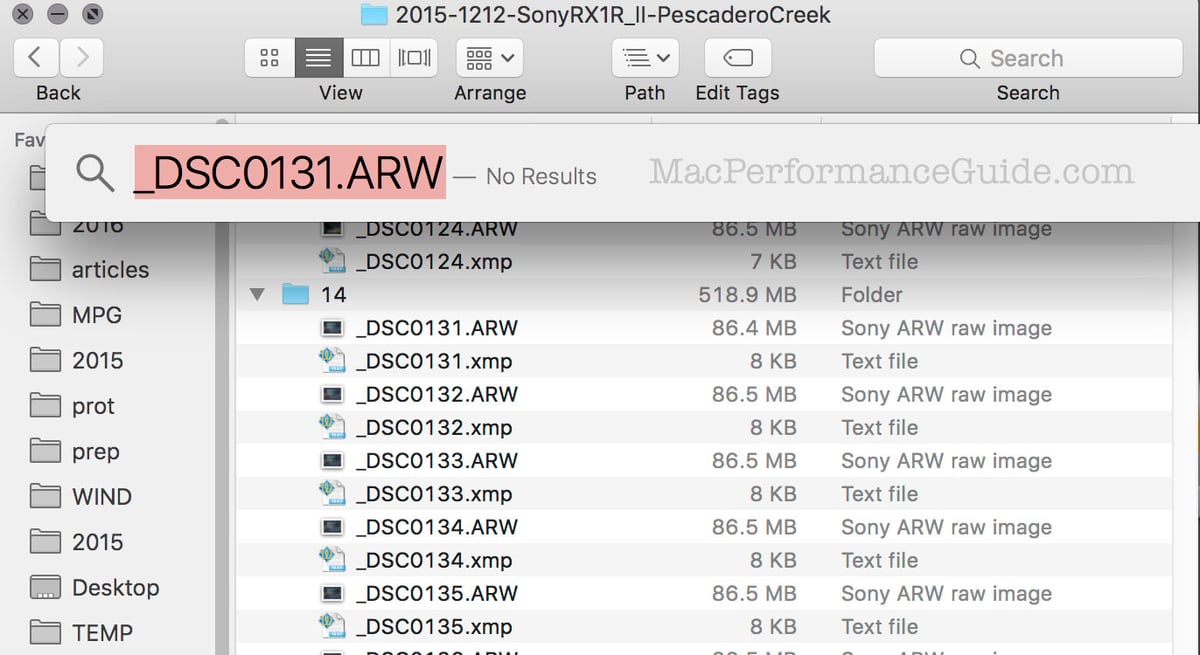Screen dimensions: 1200x655
Task: Click the articles sidebar folder icon
Action: coord(45,269)
